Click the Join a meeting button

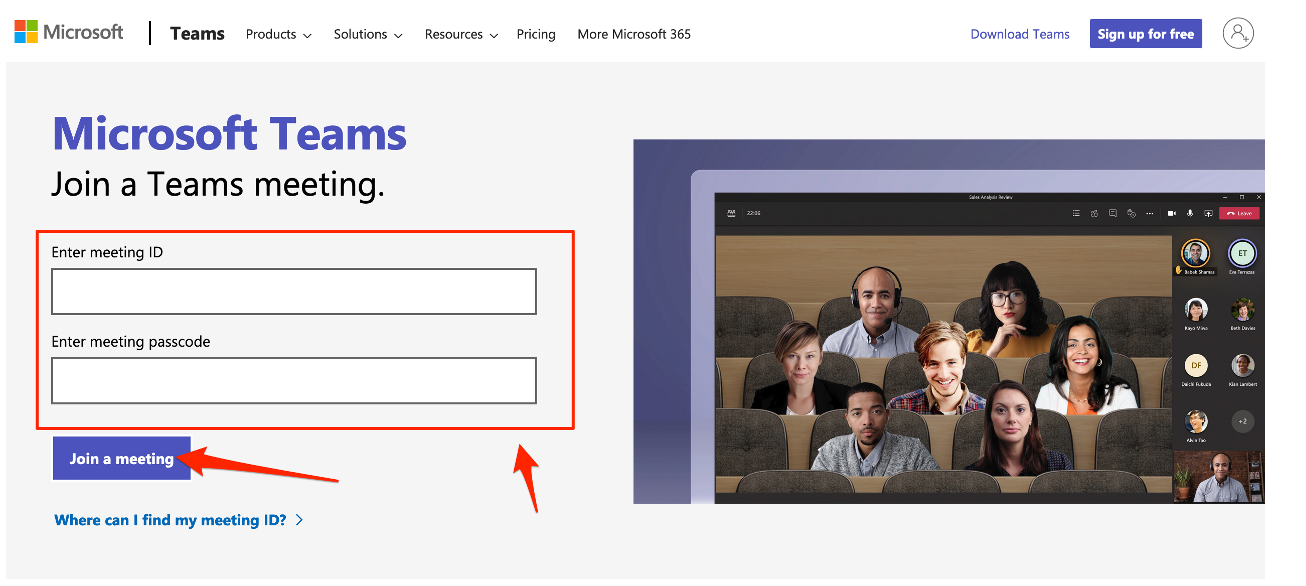click(121, 458)
